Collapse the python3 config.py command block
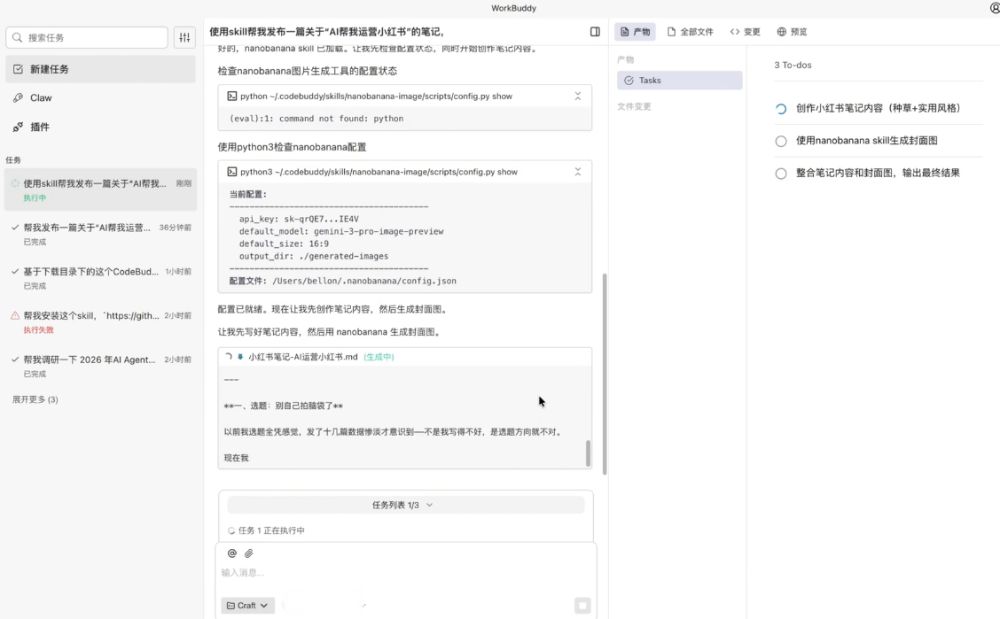The height and width of the screenshot is (619, 1000). coord(577,172)
